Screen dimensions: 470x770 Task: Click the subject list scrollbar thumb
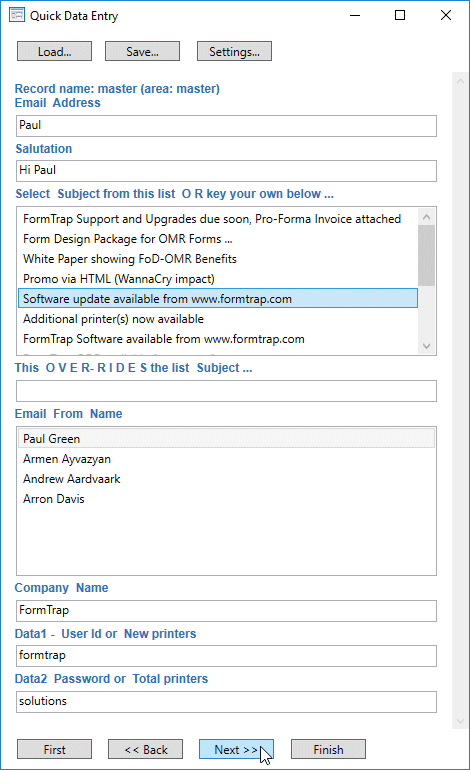(x=426, y=255)
